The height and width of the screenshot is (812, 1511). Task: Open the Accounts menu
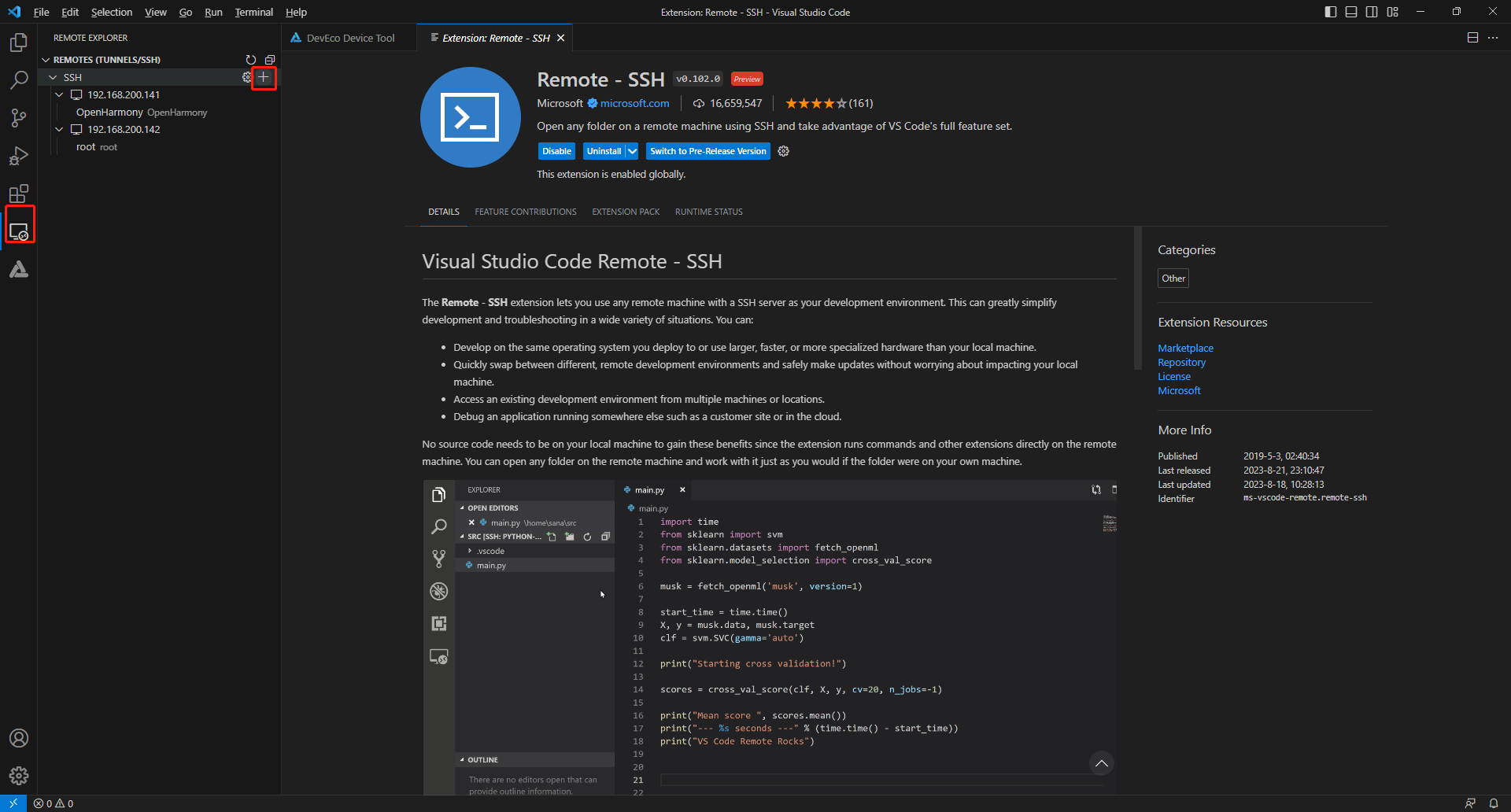[x=19, y=738]
